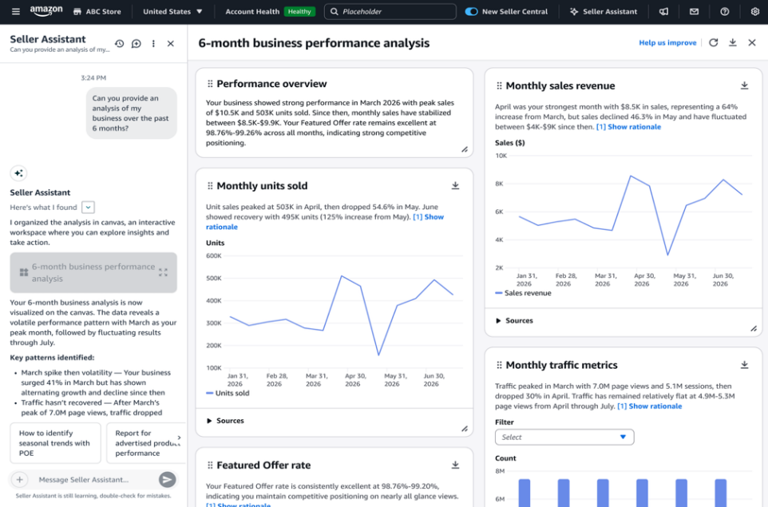This screenshot has height=507, width=768.
Task: Click the Healthy status badge
Action: pos(299,11)
